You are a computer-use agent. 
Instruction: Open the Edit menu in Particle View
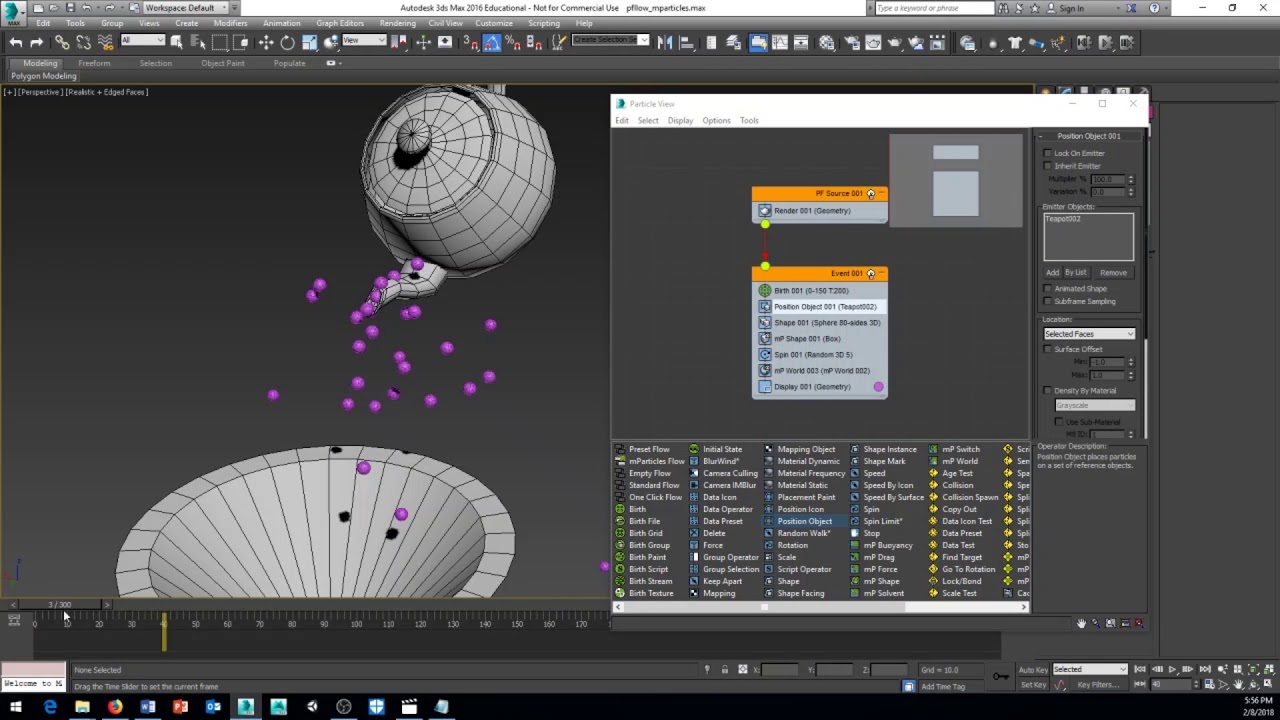(x=622, y=120)
